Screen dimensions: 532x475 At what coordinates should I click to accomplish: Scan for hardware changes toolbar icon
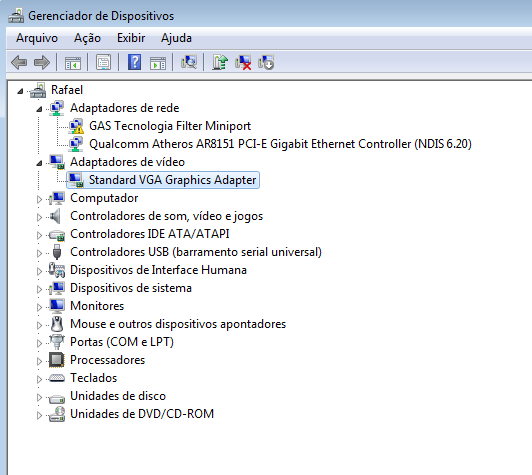click(x=189, y=62)
